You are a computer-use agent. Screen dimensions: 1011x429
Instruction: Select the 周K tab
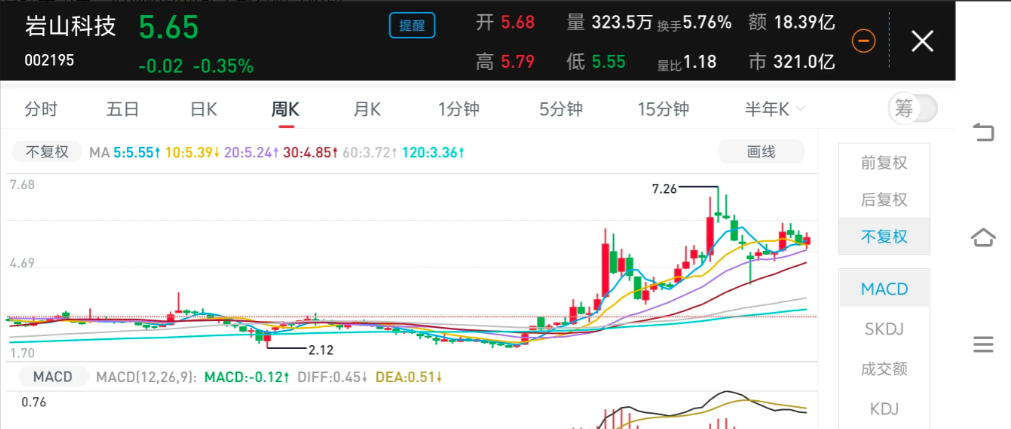284,109
